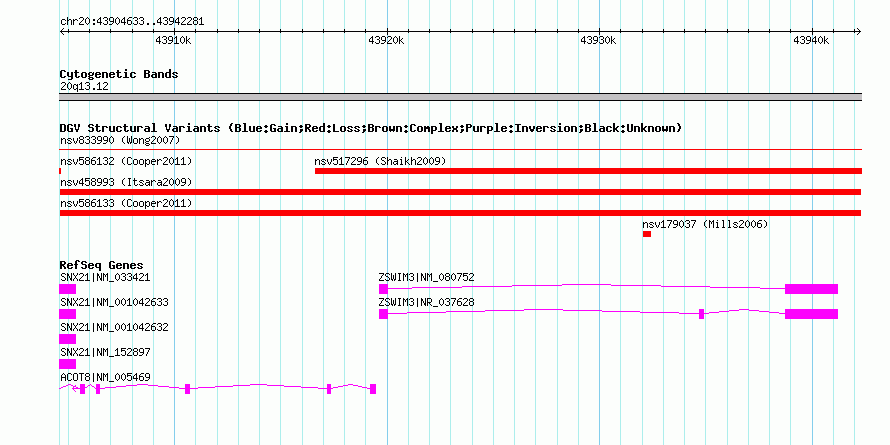890x445 pixels.
Task: Click the left arrow end of ruler
Action: click(x=62, y=32)
